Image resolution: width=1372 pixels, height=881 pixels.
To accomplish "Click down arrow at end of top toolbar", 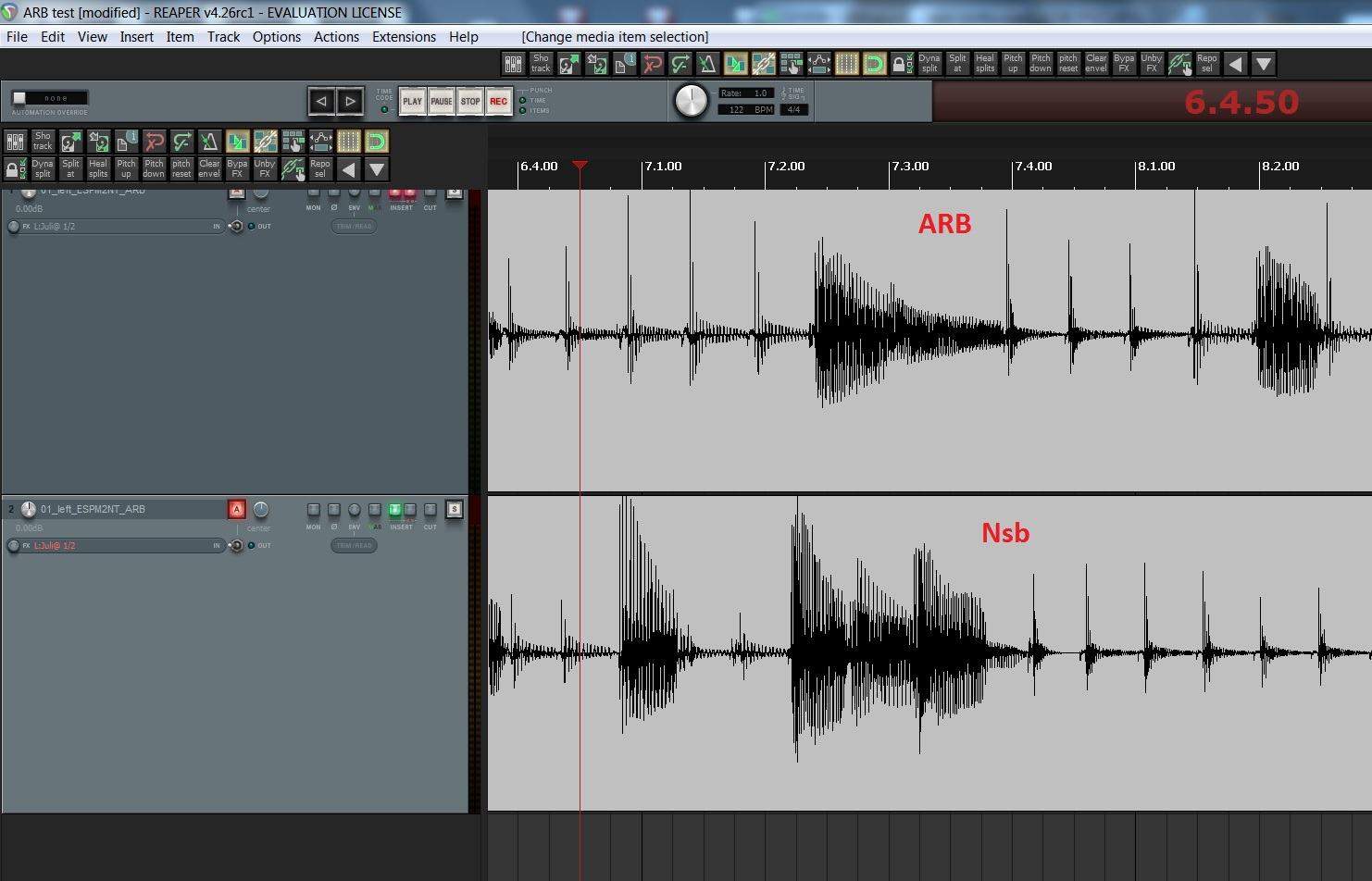I will (x=1263, y=63).
